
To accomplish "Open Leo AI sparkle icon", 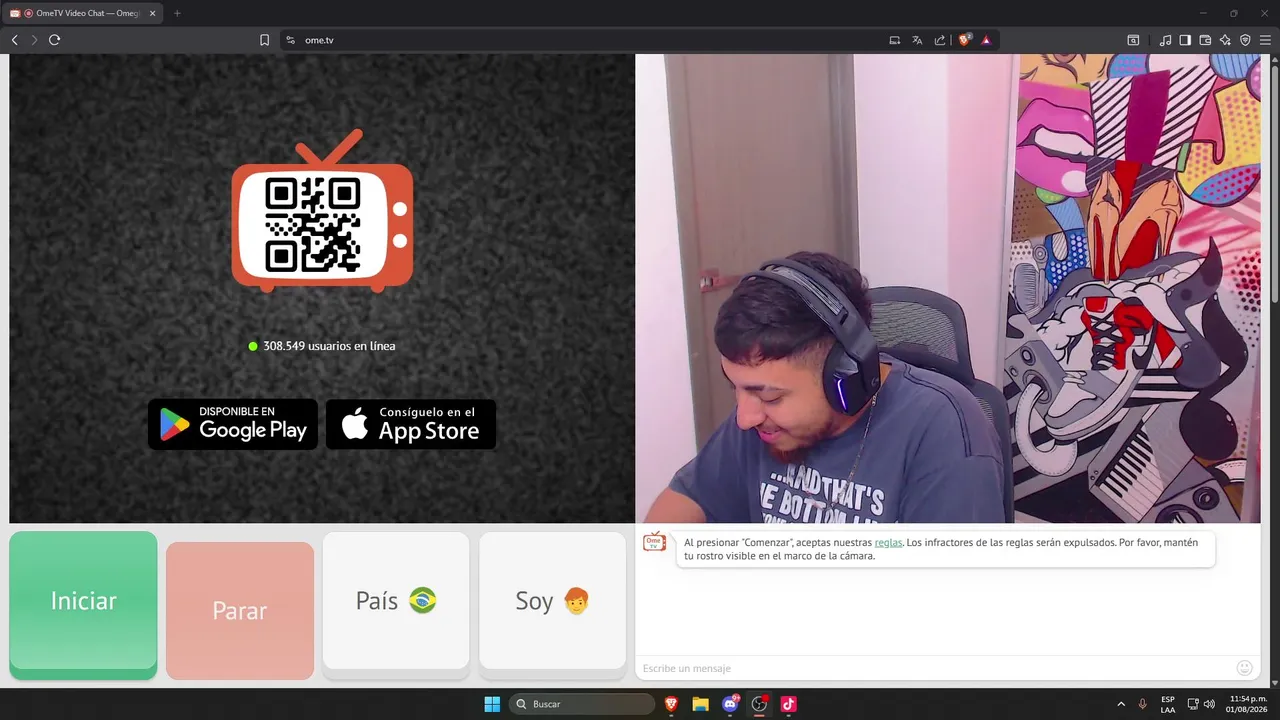I will click(1225, 40).
